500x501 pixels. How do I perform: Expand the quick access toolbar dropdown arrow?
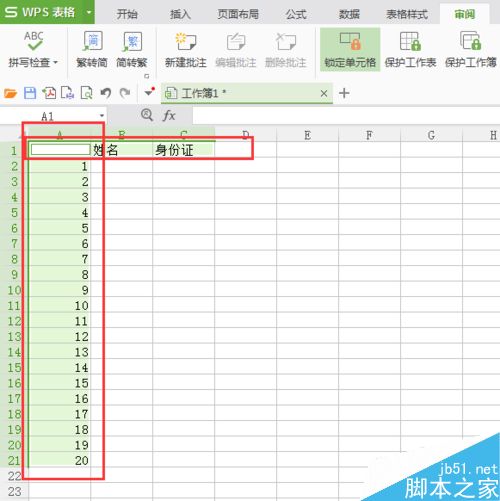click(x=149, y=92)
